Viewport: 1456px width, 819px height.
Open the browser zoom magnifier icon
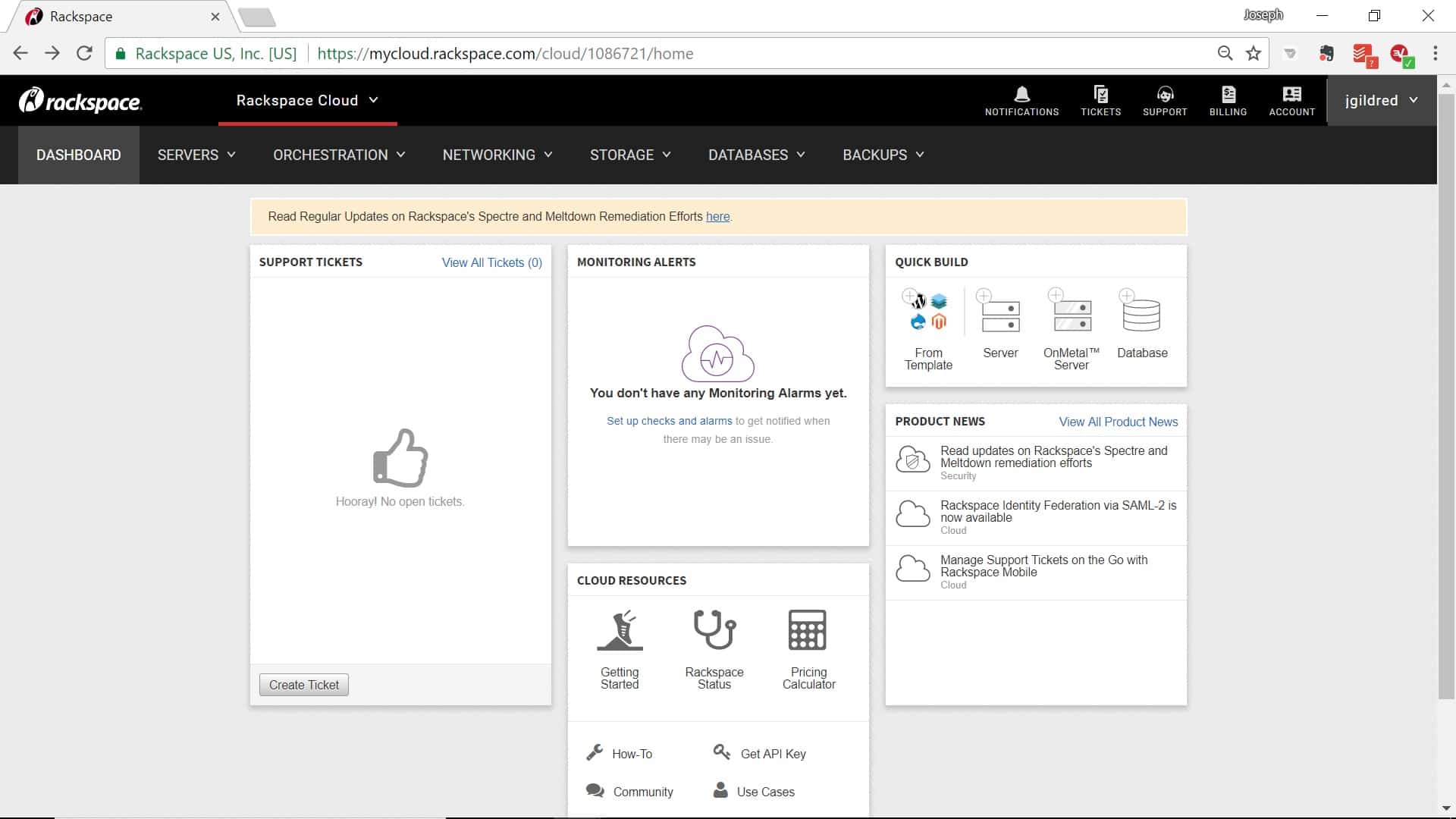1225,53
